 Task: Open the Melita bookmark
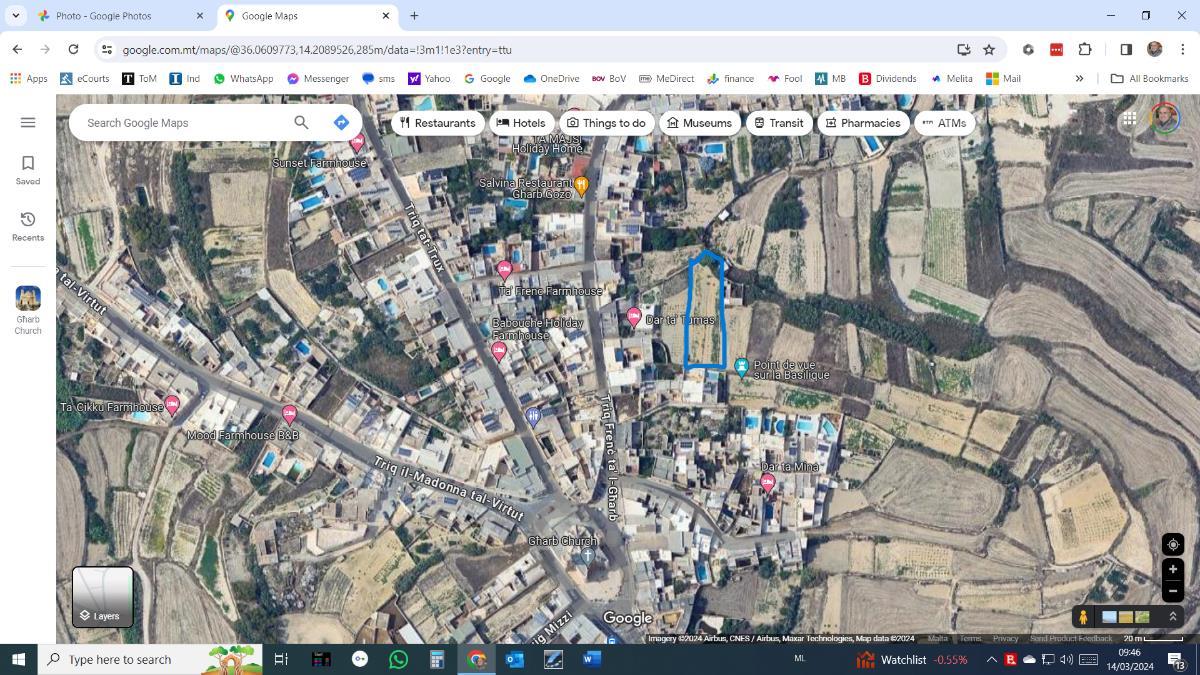pyautogui.click(x=951, y=78)
